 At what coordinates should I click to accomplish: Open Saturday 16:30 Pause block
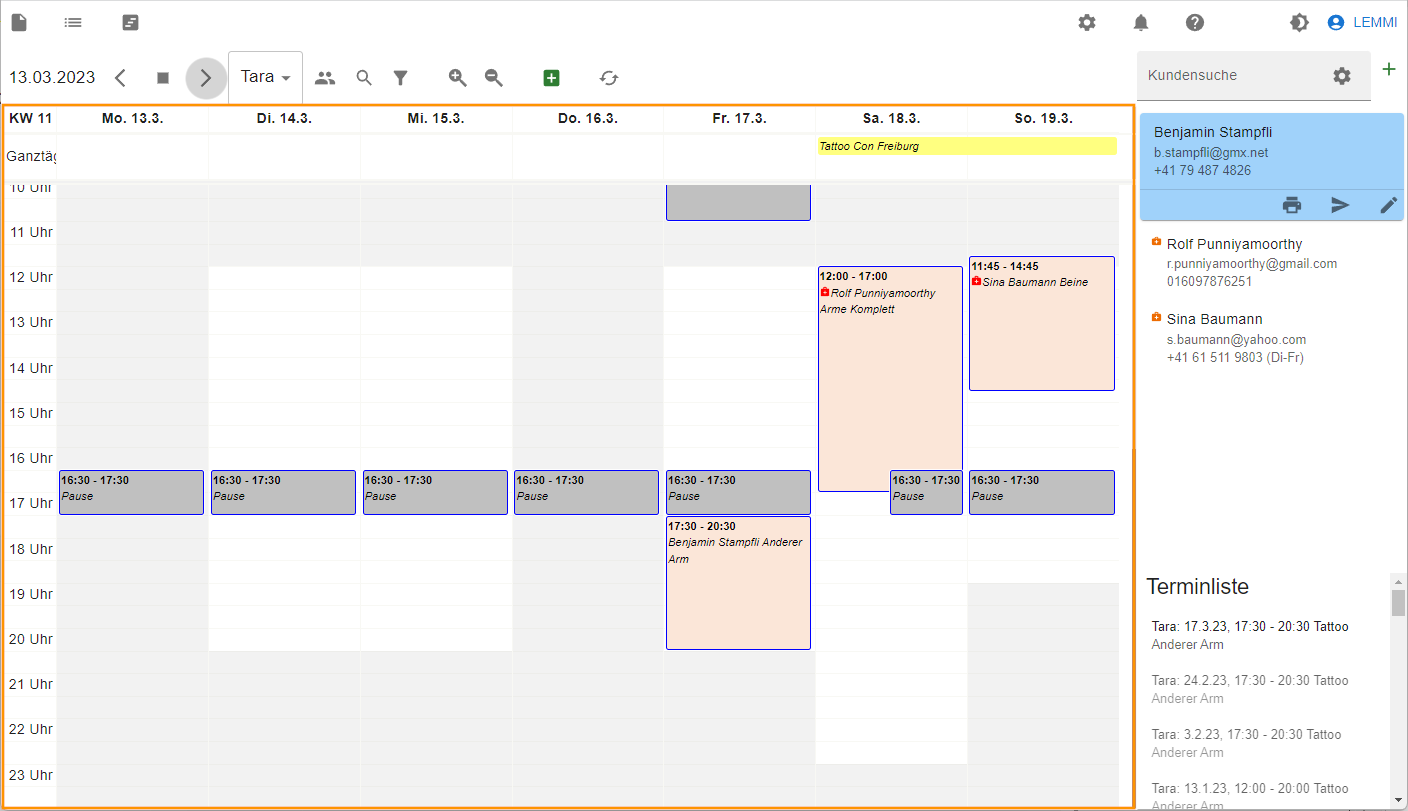tap(926, 492)
